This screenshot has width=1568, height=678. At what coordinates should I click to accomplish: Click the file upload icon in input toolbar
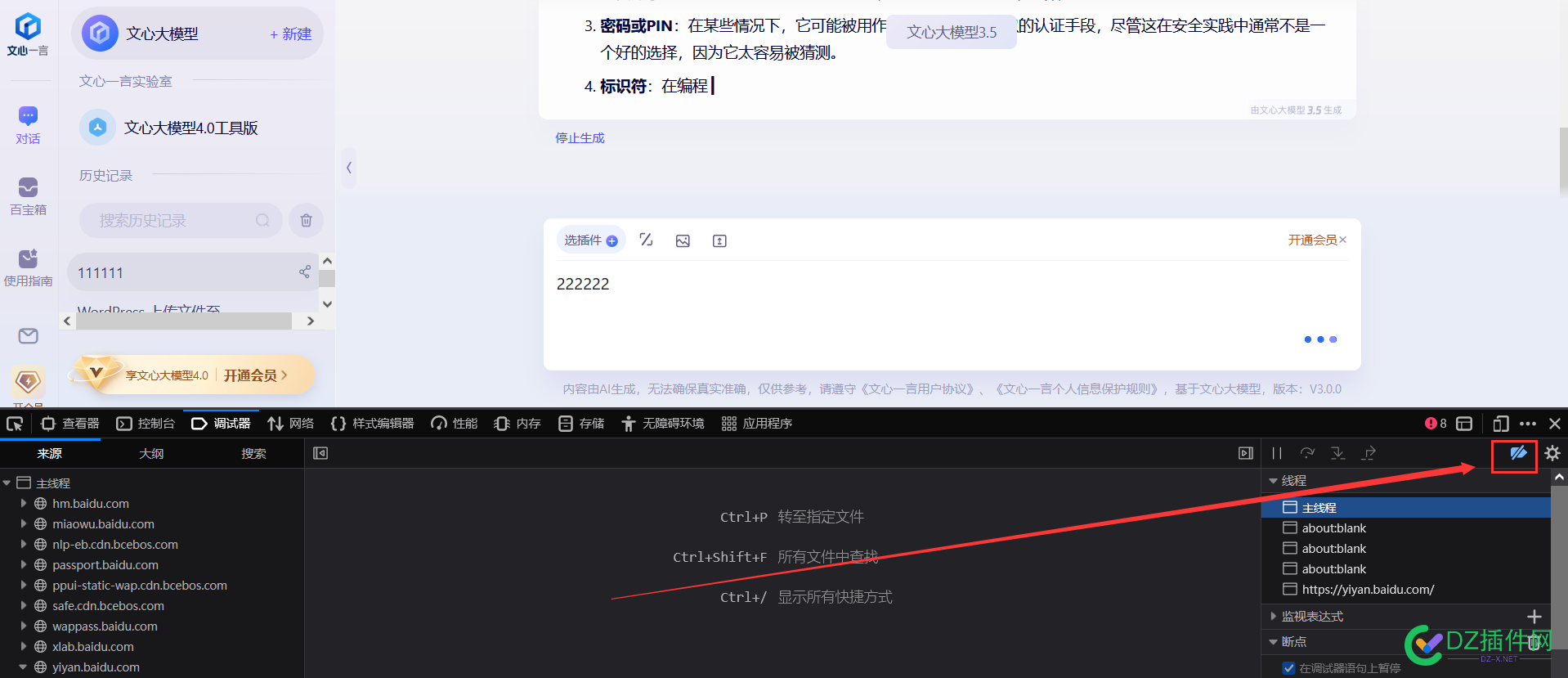(719, 240)
